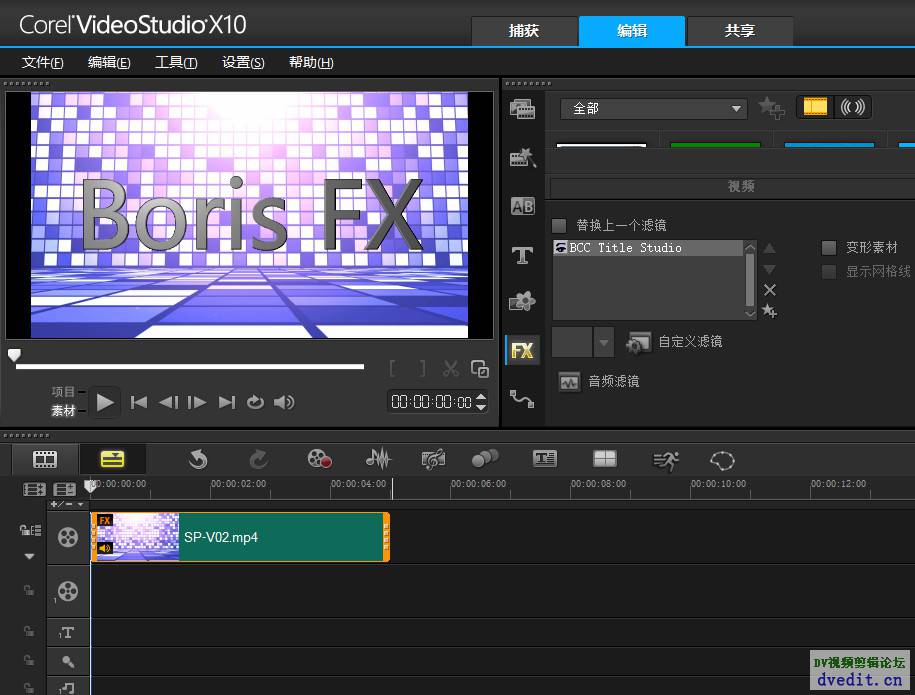Screen dimensions: 915x695
Task: Click the Cut scissors icon
Action: 450,368
